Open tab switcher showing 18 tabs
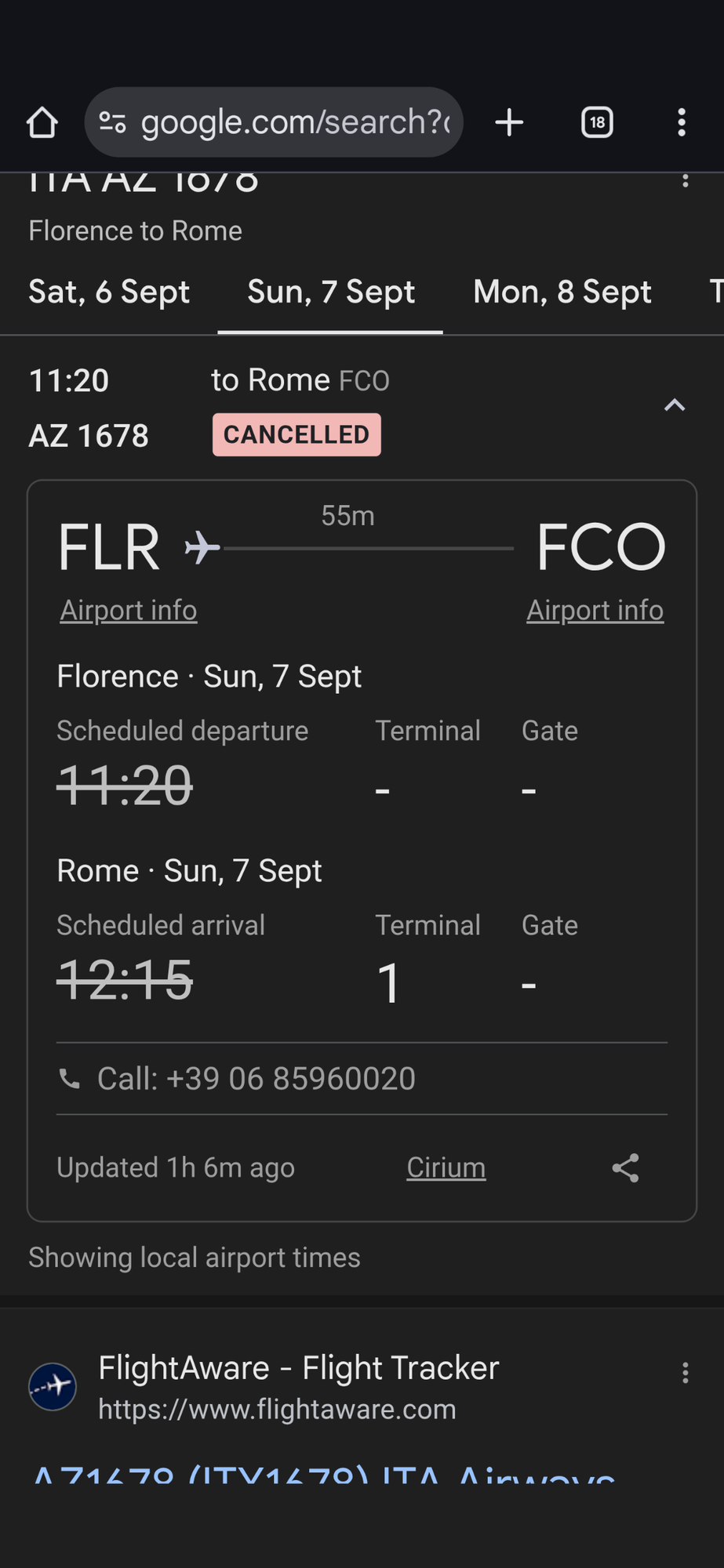This screenshot has height=1568, width=724. coord(597,122)
